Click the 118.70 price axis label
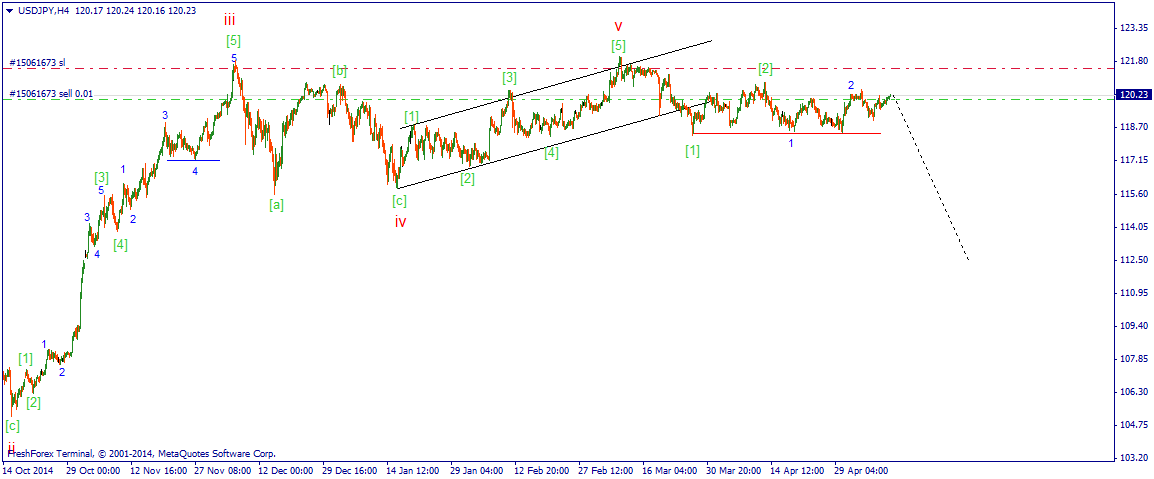The width and height of the screenshot is (1154, 479). 1134,127
